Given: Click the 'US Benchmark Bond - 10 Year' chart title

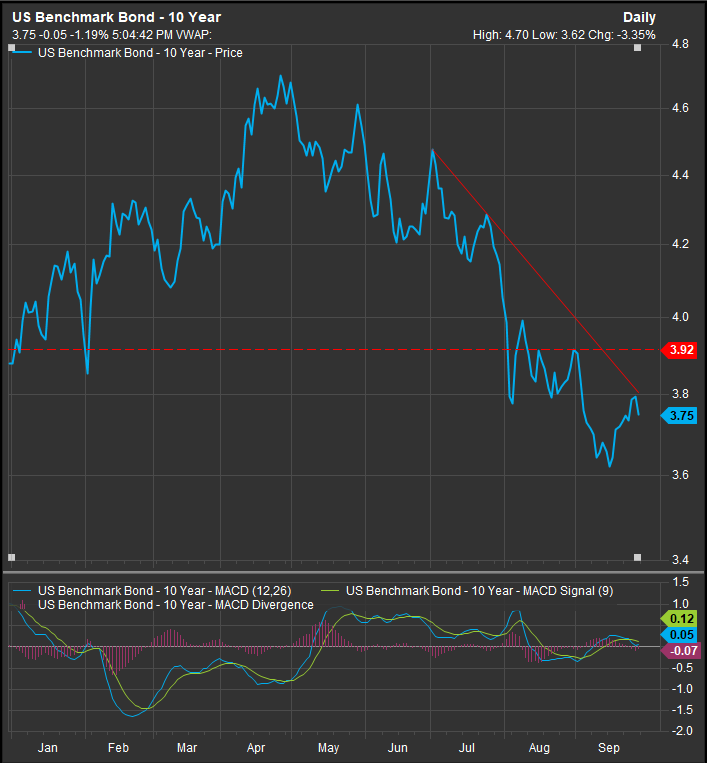Looking at the screenshot, I should (116, 18).
